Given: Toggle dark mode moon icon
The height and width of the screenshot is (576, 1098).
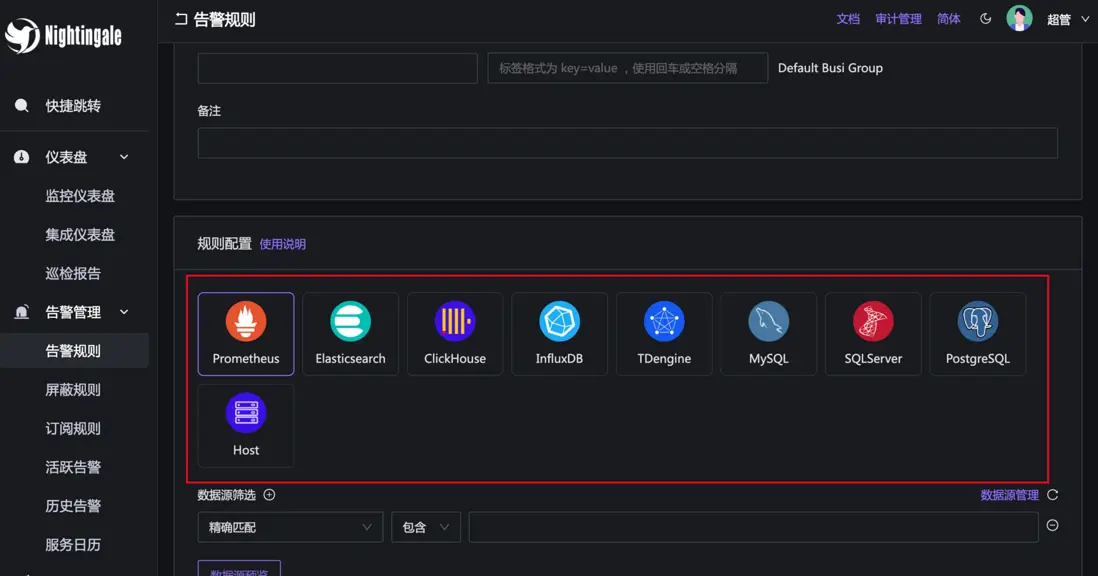Looking at the screenshot, I should pyautogui.click(x=985, y=19).
